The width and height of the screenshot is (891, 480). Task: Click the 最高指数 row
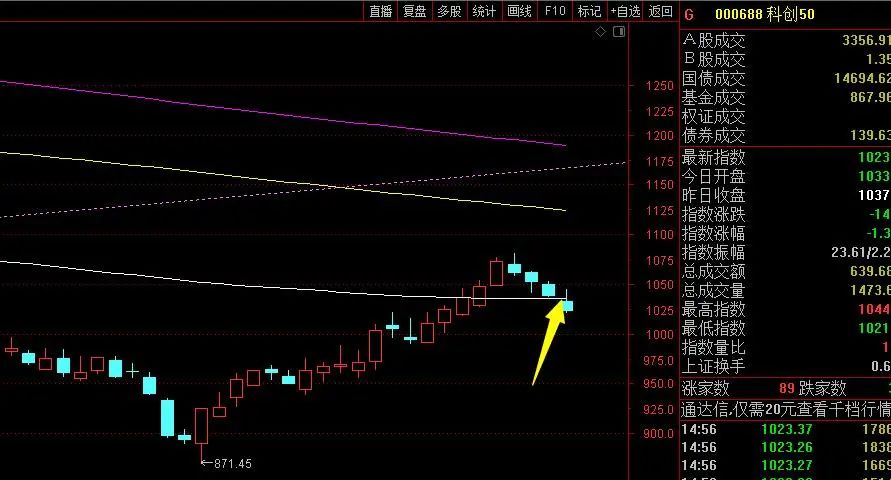click(786, 309)
